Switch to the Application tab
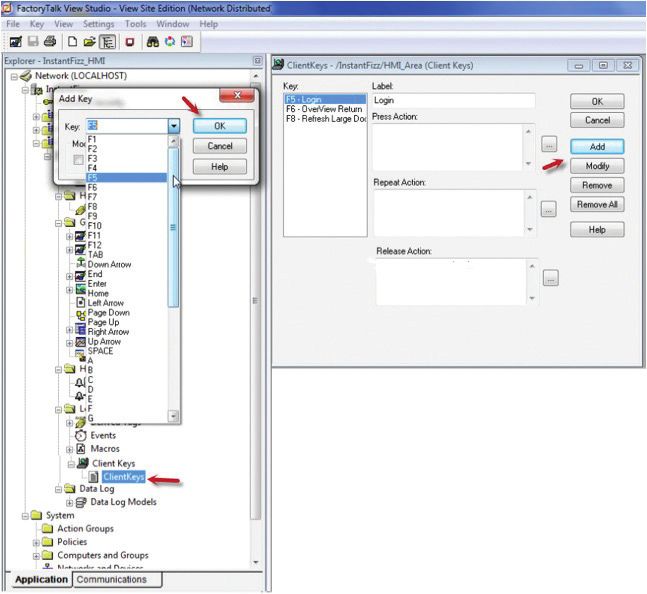This screenshot has width=647, height=594. click(x=41, y=580)
